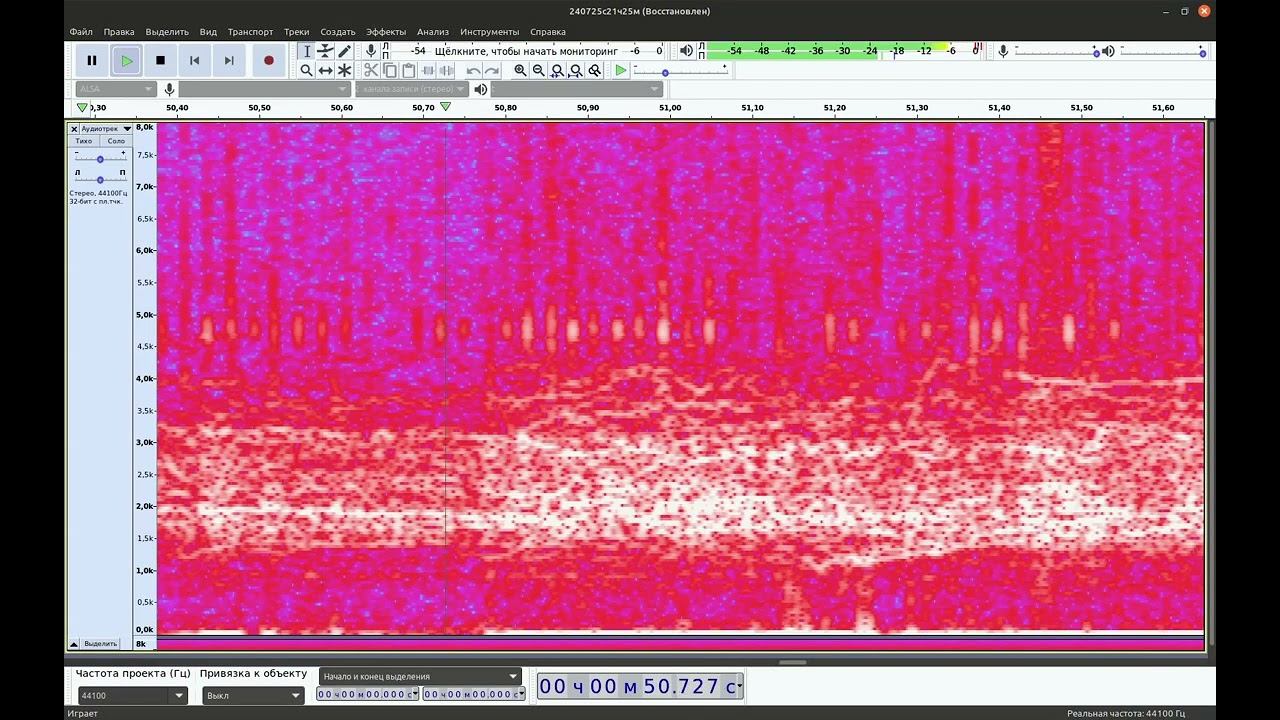This screenshot has width=1280, height=720.
Task: Adjust the track pan Л/П slider
Action: point(100,178)
